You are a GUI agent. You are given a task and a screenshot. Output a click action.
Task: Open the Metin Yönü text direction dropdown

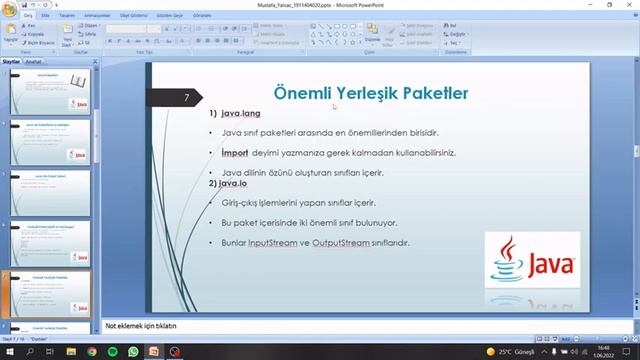point(270,26)
